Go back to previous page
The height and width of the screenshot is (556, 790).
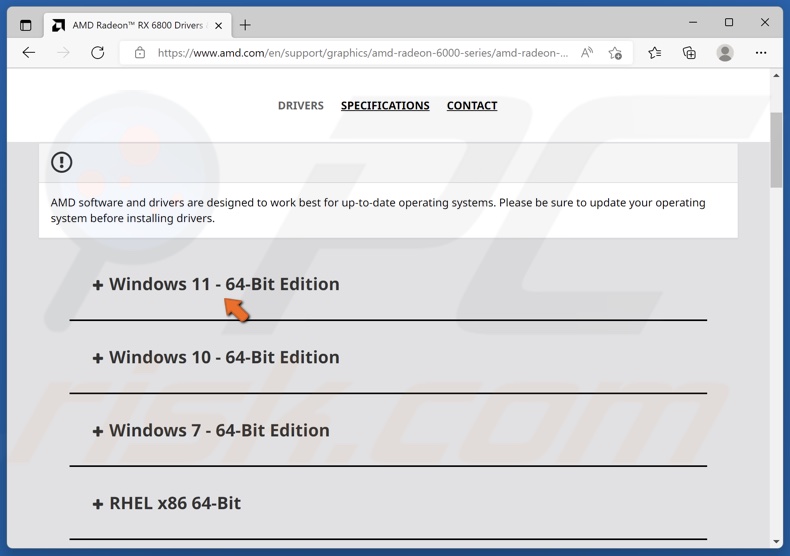tap(29, 52)
